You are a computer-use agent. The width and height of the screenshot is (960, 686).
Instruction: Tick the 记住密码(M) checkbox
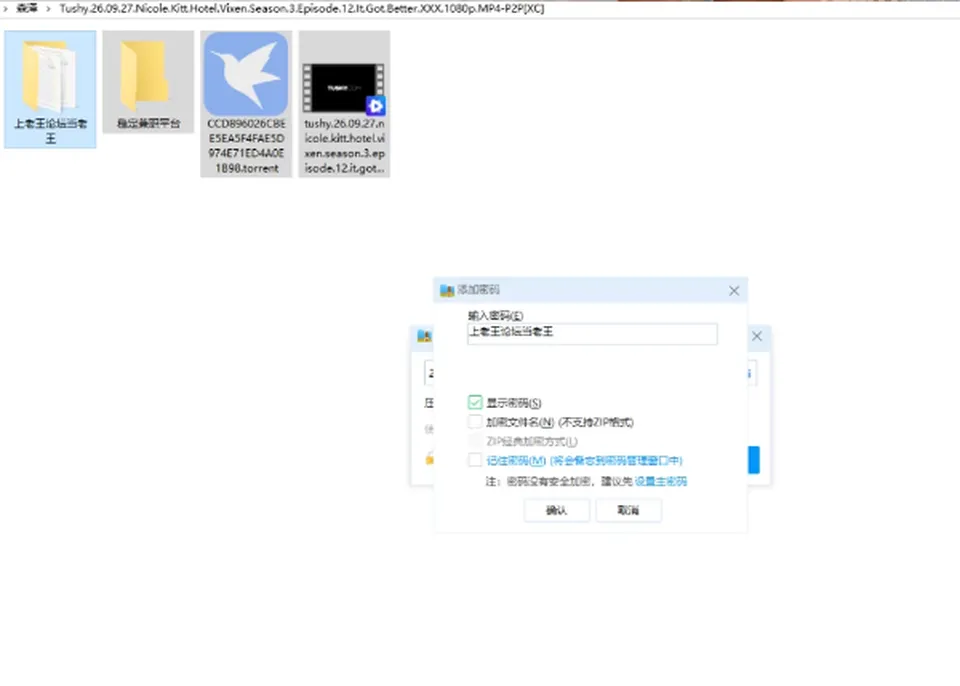point(475,460)
